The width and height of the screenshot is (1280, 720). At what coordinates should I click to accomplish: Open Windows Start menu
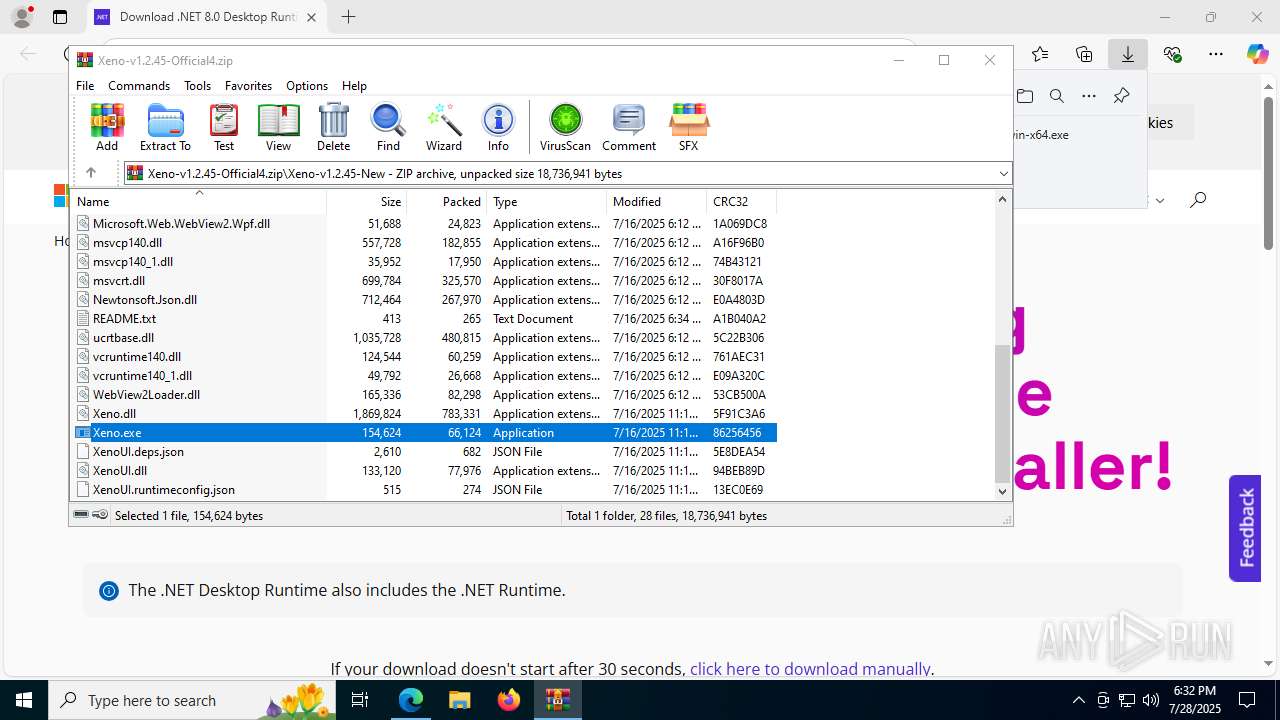(24, 700)
